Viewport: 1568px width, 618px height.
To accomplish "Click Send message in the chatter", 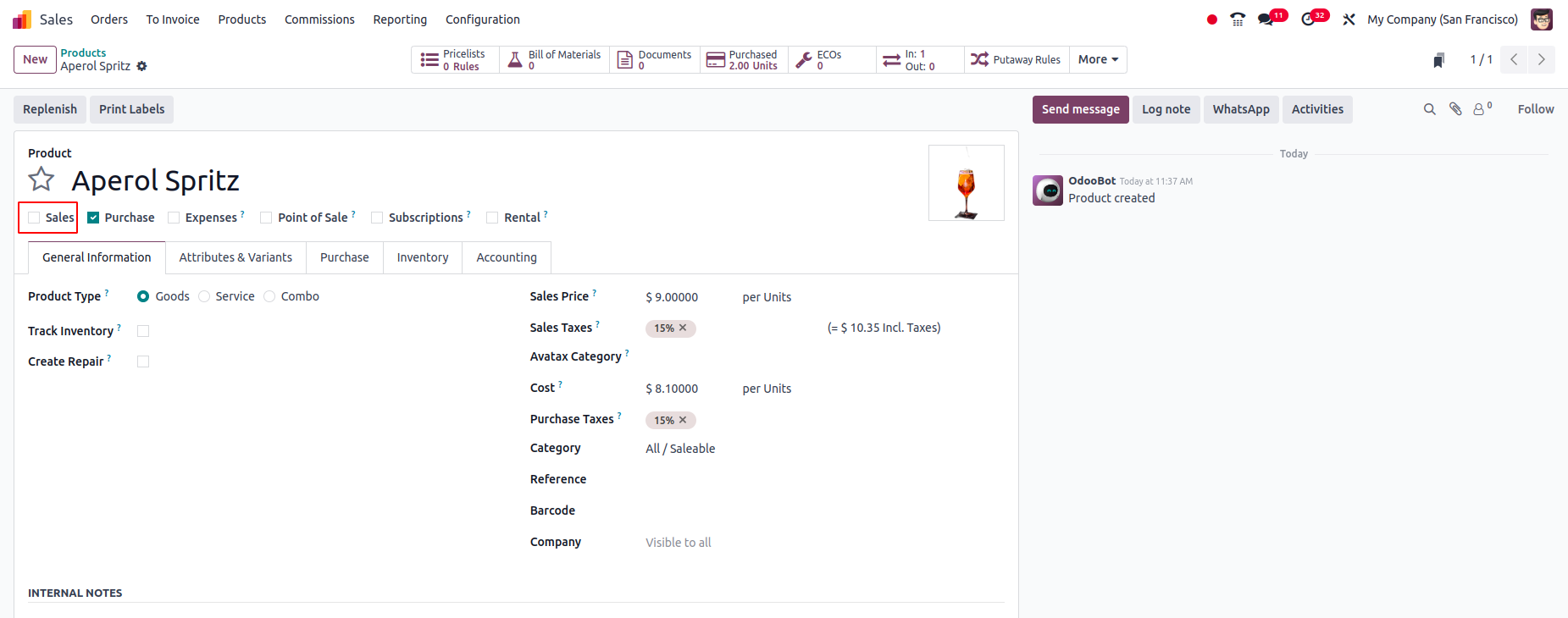I will 1081,109.
